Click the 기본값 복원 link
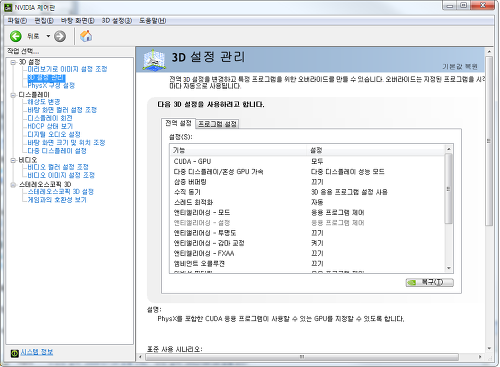 (460, 67)
